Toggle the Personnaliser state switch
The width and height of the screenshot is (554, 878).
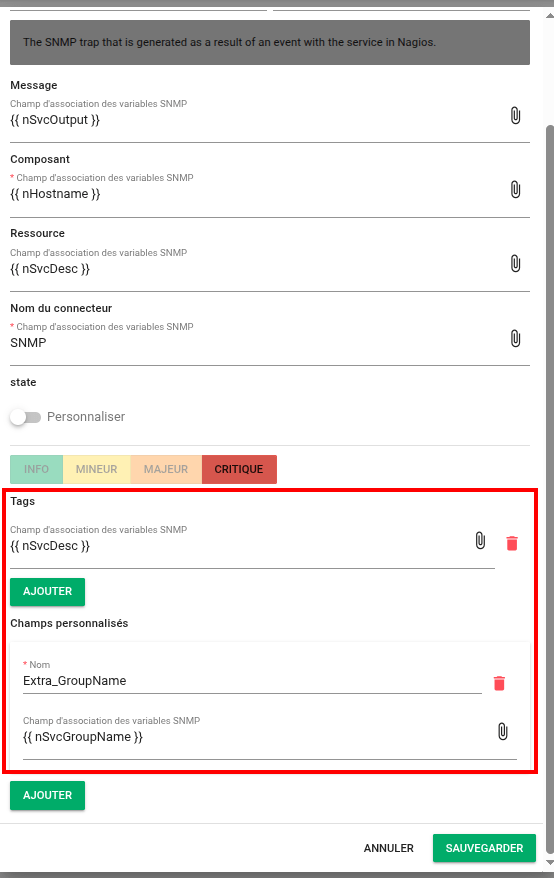(x=26, y=417)
